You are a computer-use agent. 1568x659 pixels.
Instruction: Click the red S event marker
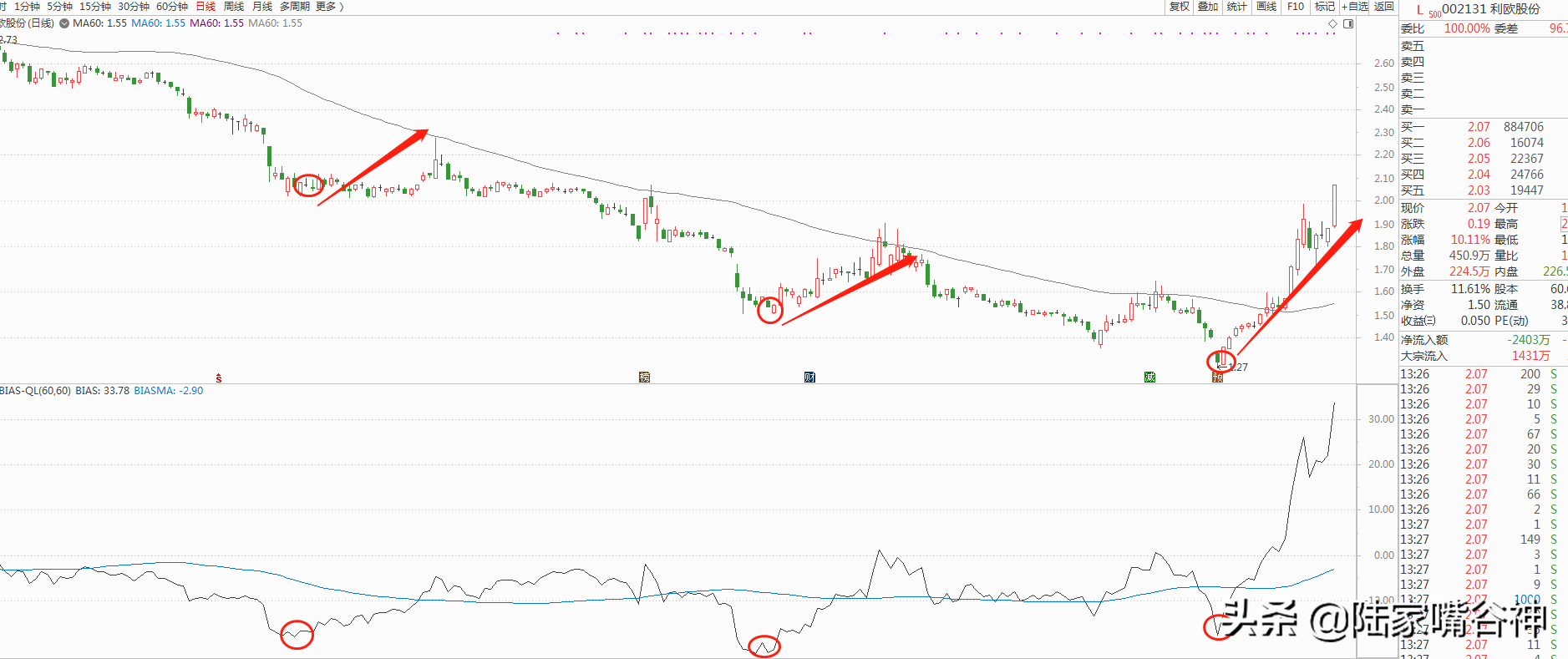(x=219, y=378)
